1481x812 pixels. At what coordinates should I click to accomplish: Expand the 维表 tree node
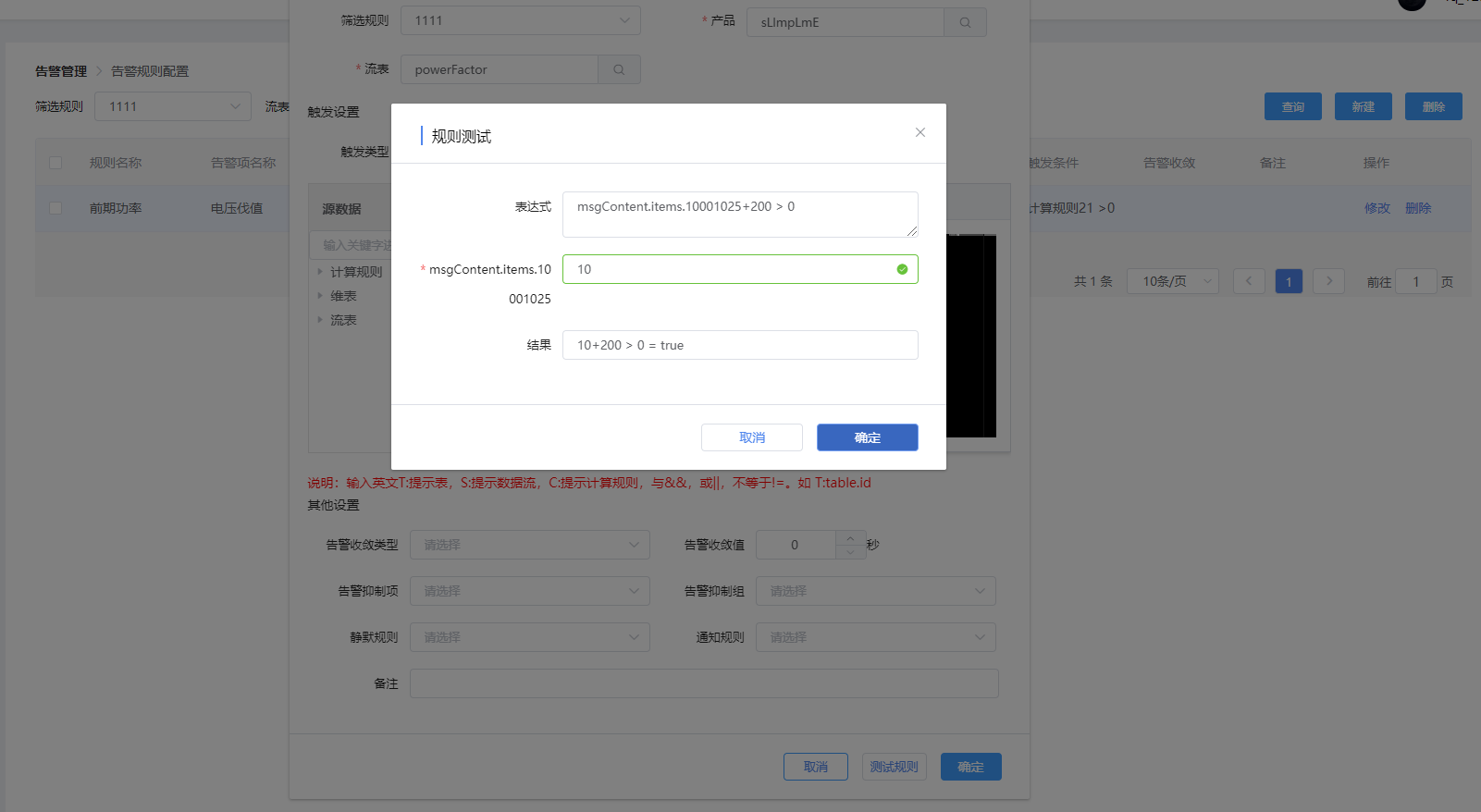[x=320, y=296]
